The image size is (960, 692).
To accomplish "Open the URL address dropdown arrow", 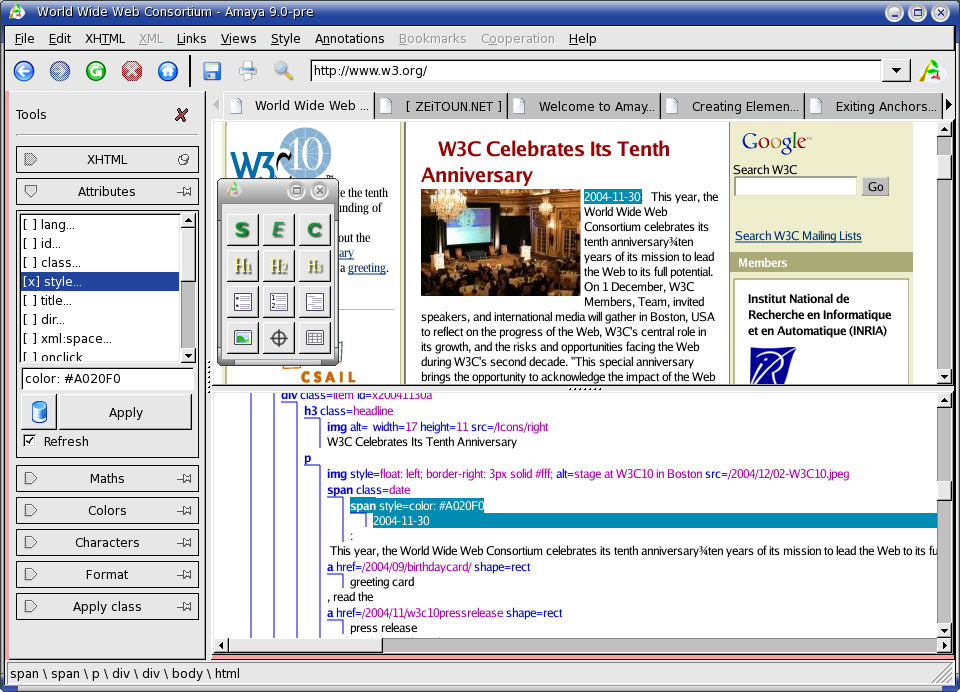I will (x=896, y=71).
